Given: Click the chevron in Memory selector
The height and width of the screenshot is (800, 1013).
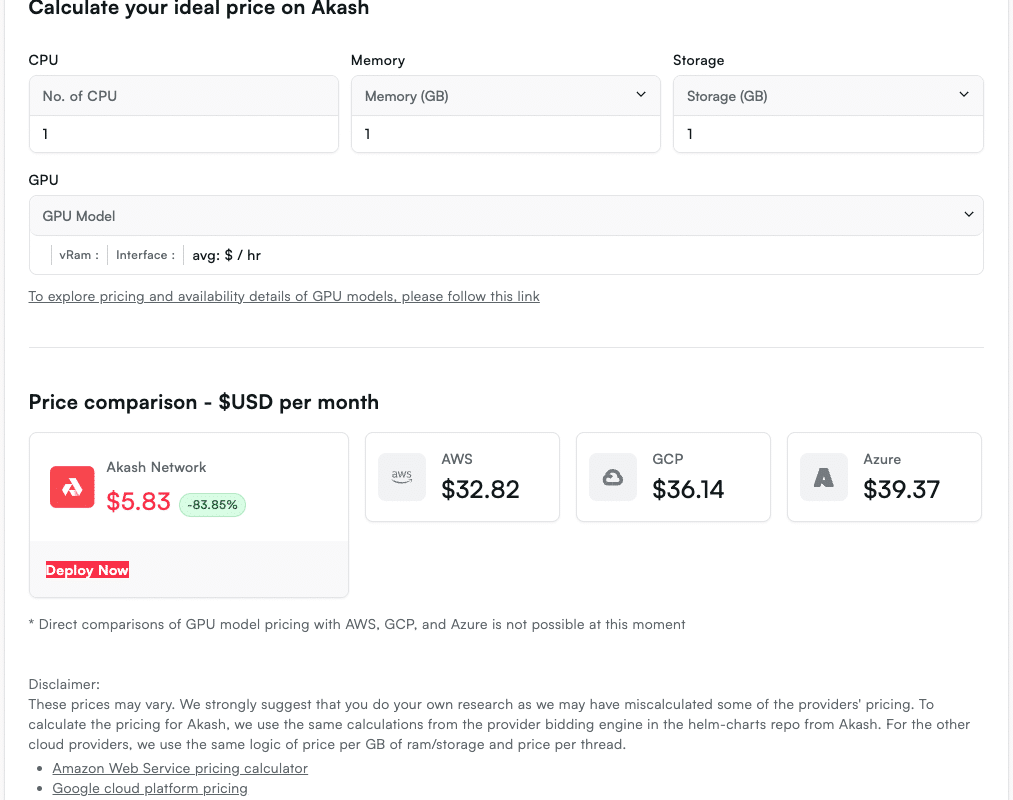Looking at the screenshot, I should click(641, 94).
